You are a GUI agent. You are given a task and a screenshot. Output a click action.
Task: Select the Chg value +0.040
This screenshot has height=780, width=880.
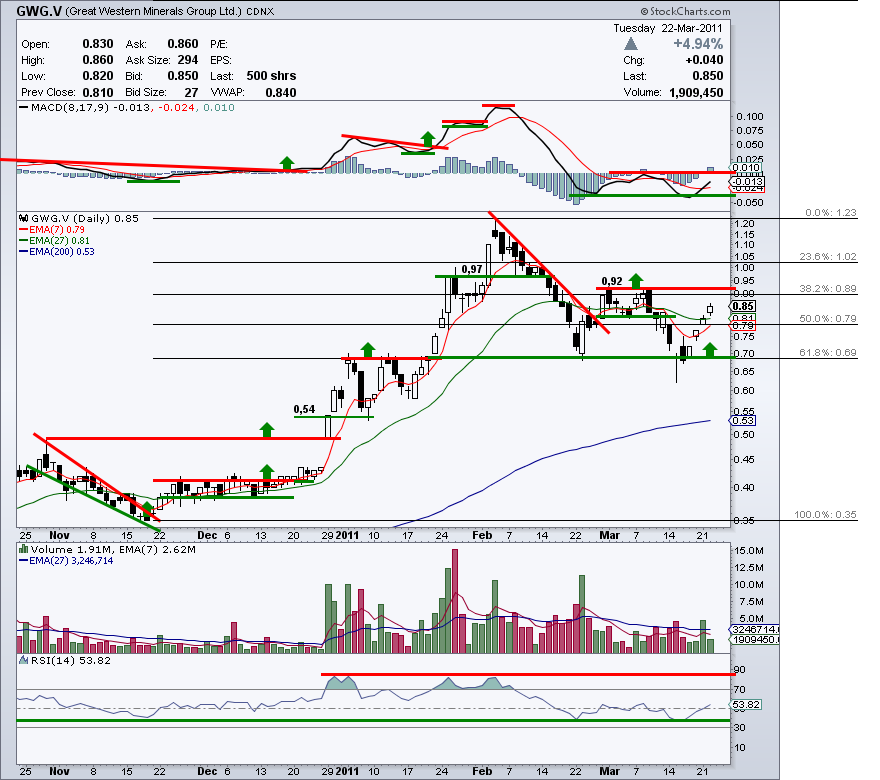(x=704, y=60)
